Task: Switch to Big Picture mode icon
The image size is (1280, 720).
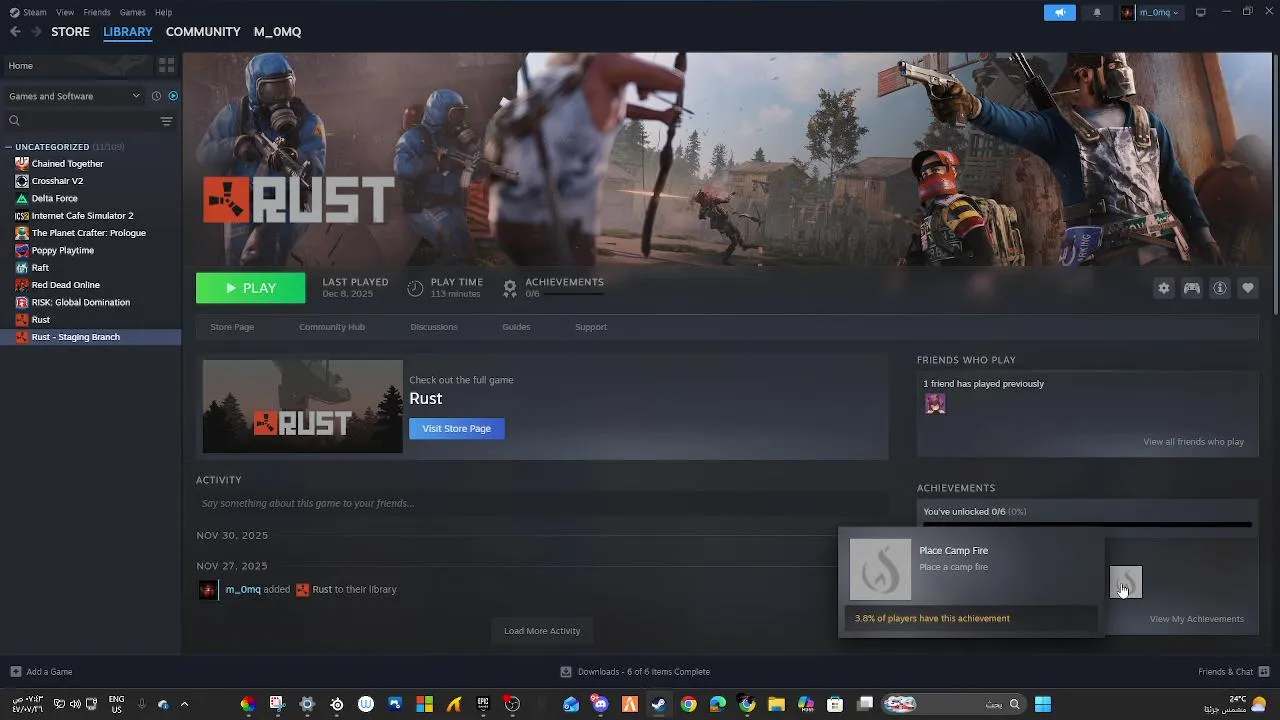Action: click(x=1201, y=12)
